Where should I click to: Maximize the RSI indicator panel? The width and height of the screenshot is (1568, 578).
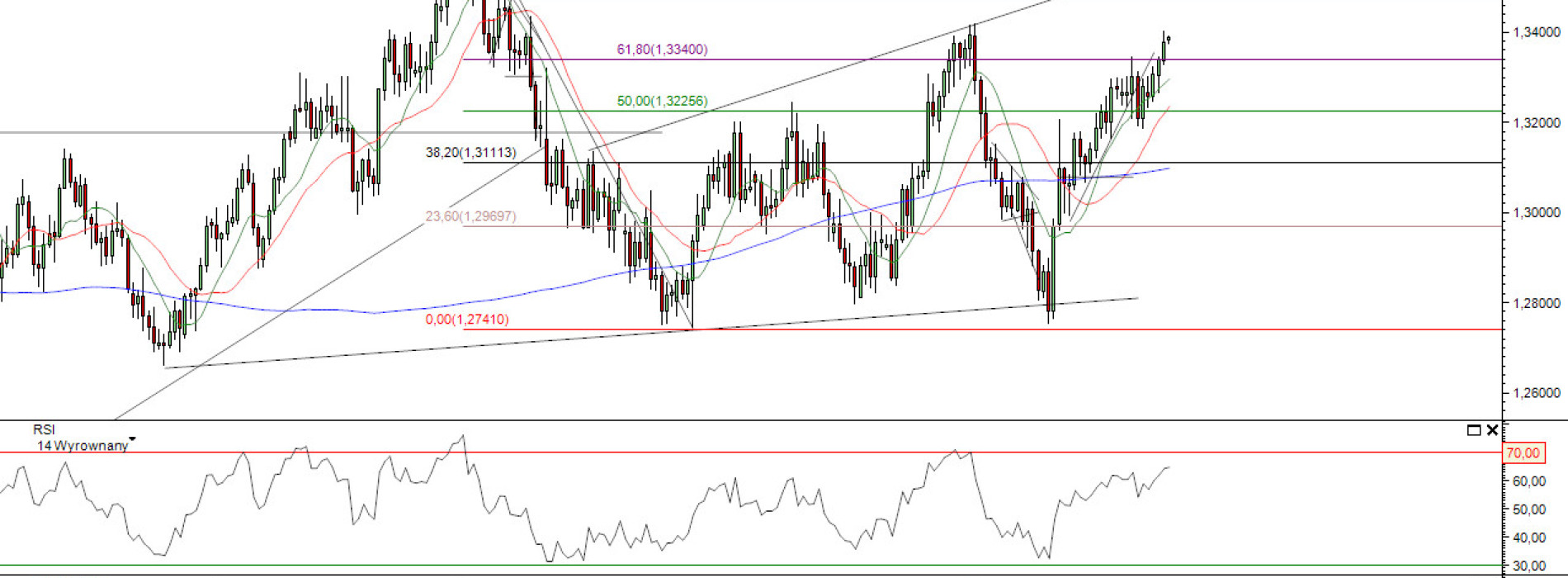coord(1474,430)
